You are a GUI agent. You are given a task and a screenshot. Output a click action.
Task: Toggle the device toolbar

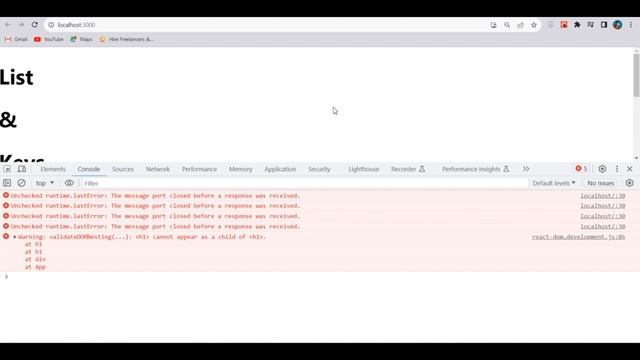point(22,169)
